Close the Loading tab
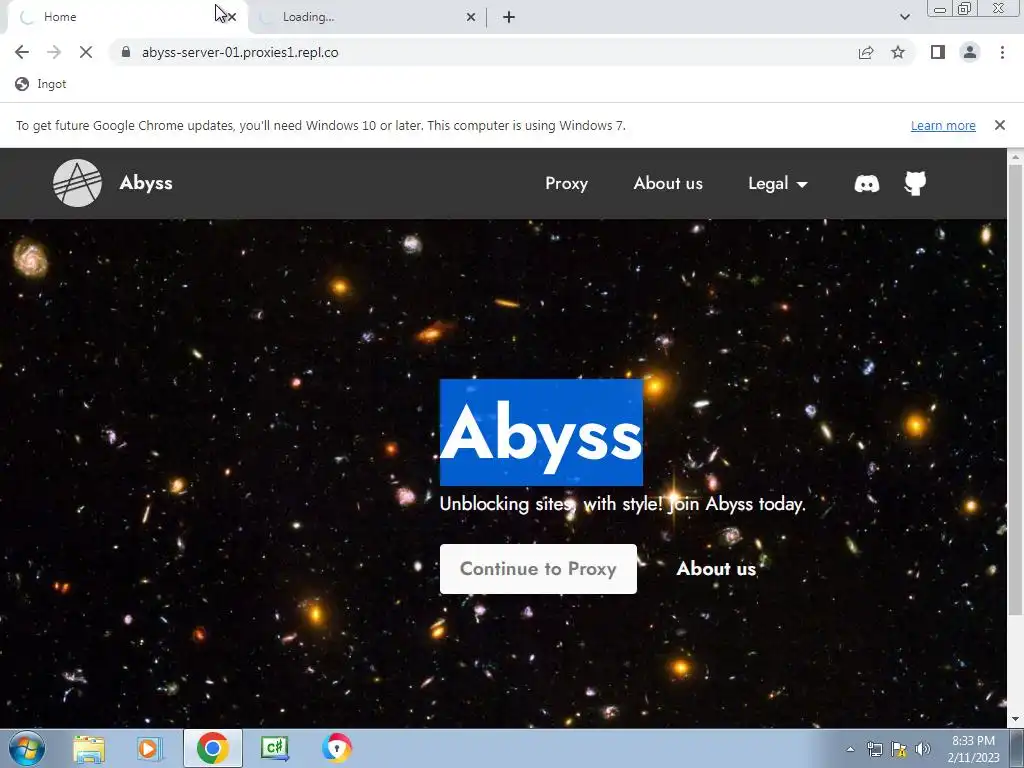 coord(471,17)
